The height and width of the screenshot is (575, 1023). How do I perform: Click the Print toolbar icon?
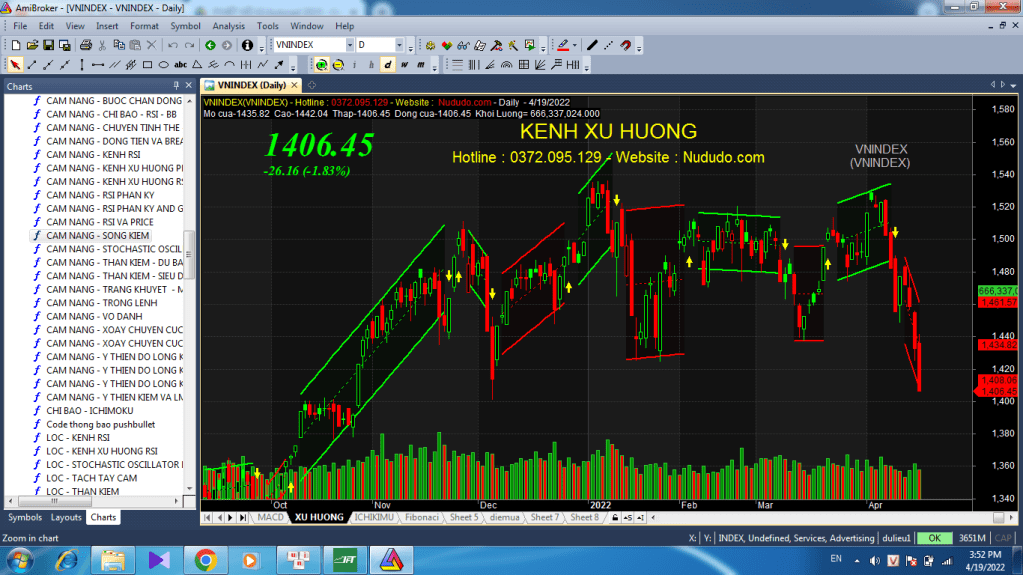click(86, 45)
